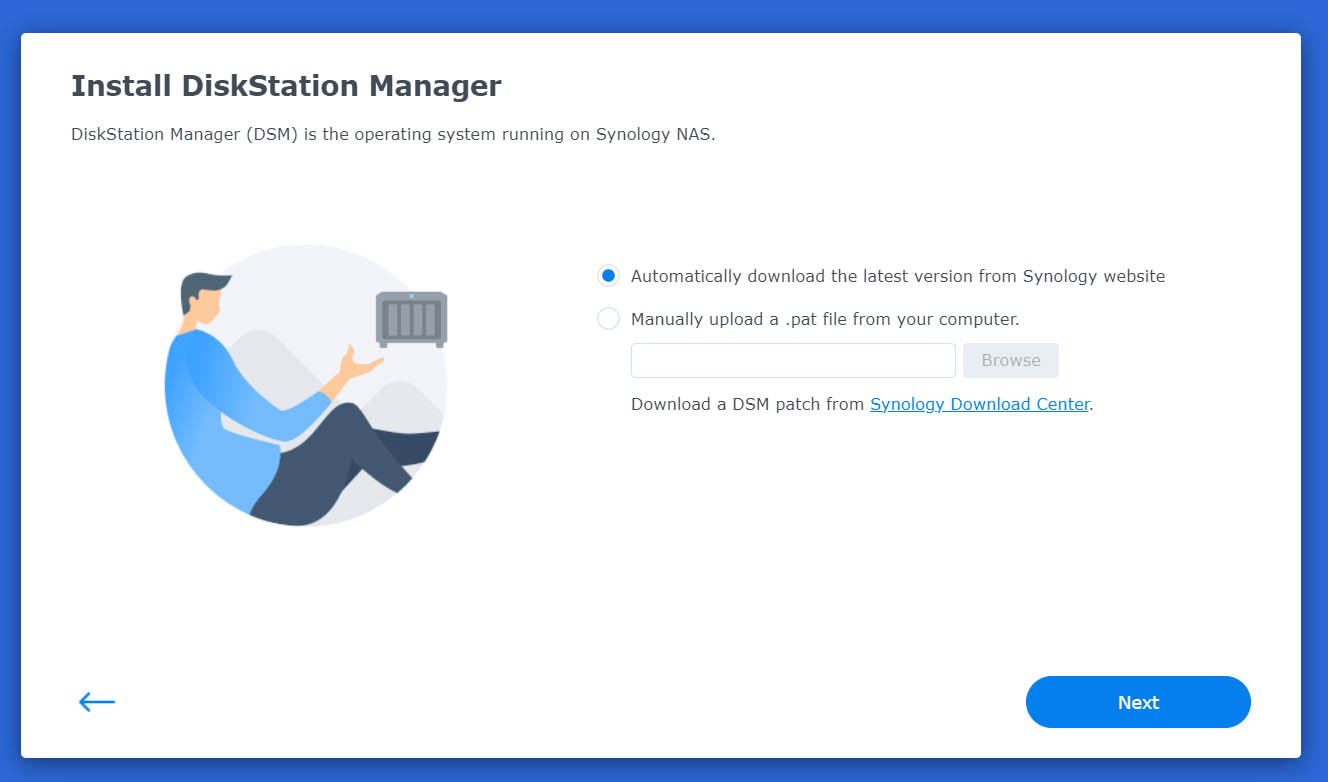Open the Synology Download Center link
This screenshot has height=782, width=1328.
979,404
